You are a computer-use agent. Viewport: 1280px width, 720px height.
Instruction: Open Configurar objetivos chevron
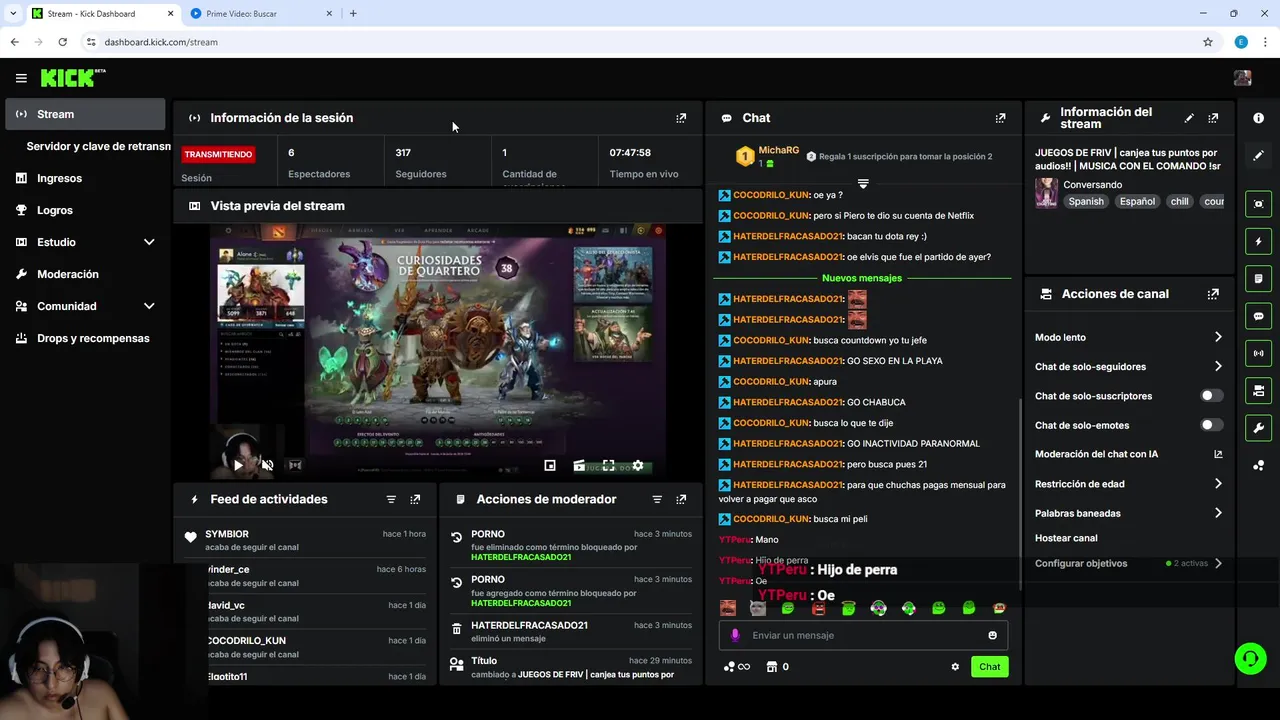(x=1218, y=563)
